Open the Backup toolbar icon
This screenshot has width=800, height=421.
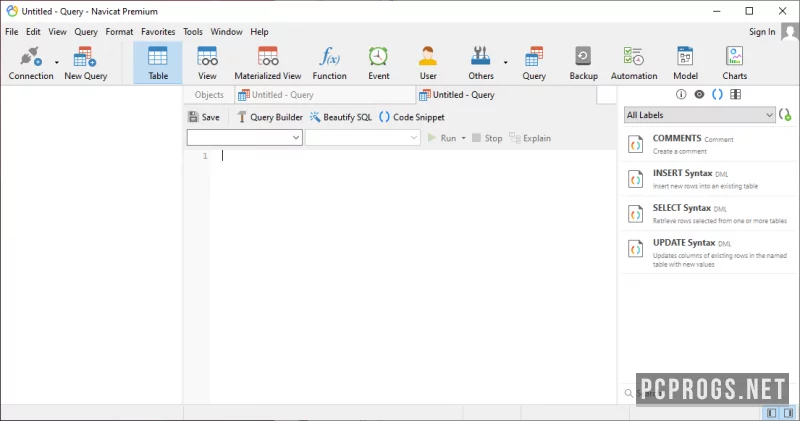click(583, 63)
